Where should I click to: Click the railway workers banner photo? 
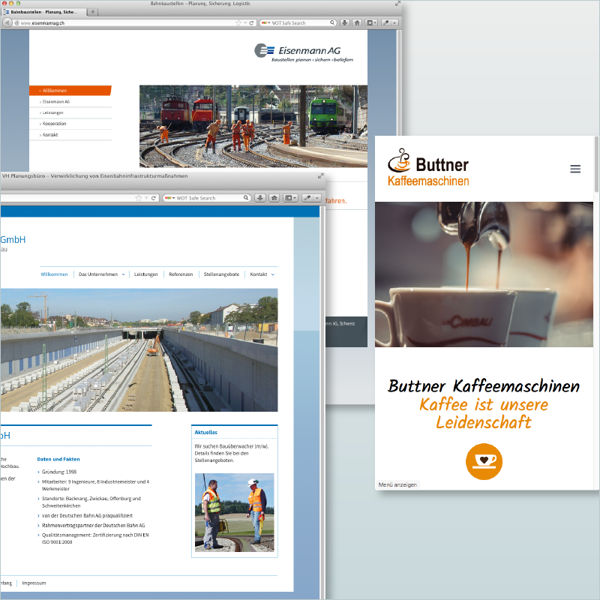tap(253, 126)
